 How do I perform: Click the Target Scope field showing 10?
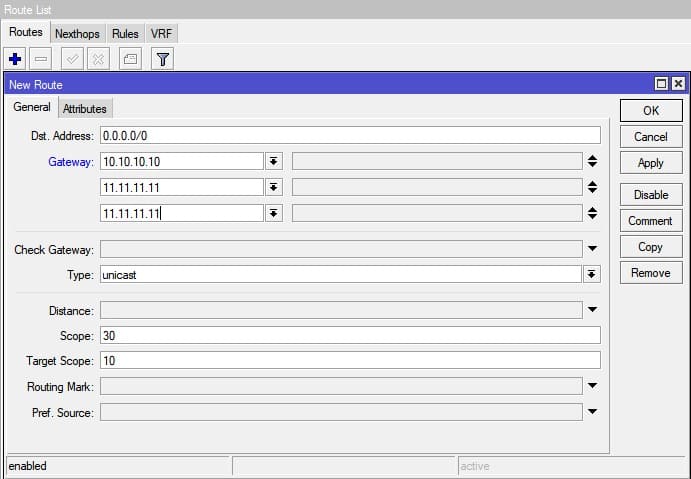pos(350,360)
